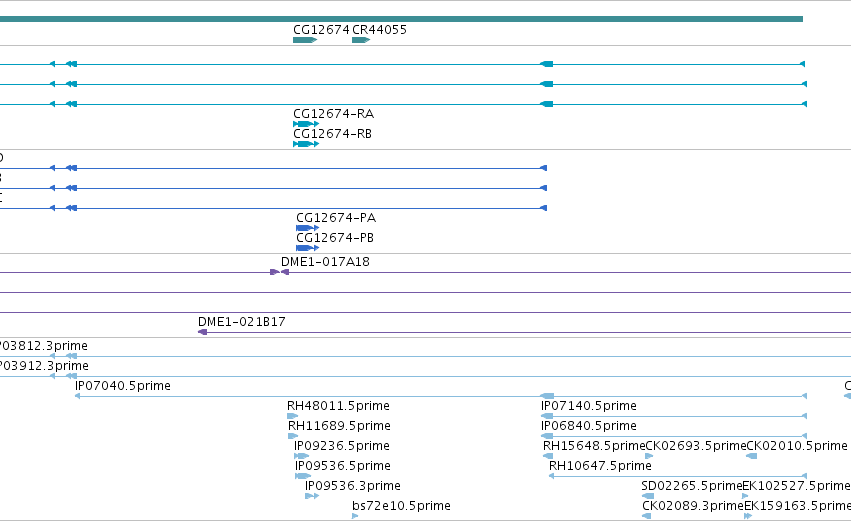This screenshot has height=521, width=851.
Task: Select the DME1-021B17 label
Action: click(x=242, y=322)
